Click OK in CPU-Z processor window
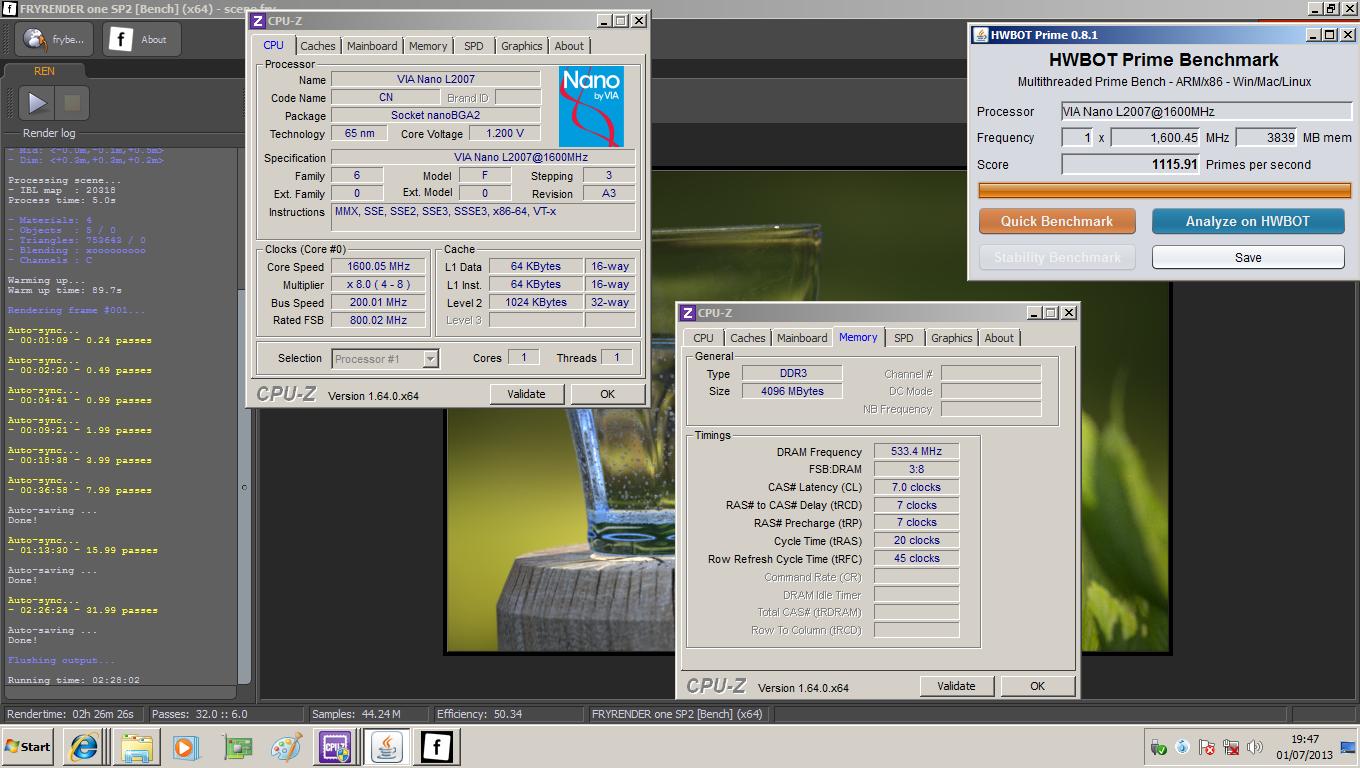The height and width of the screenshot is (768, 1360). tap(607, 394)
